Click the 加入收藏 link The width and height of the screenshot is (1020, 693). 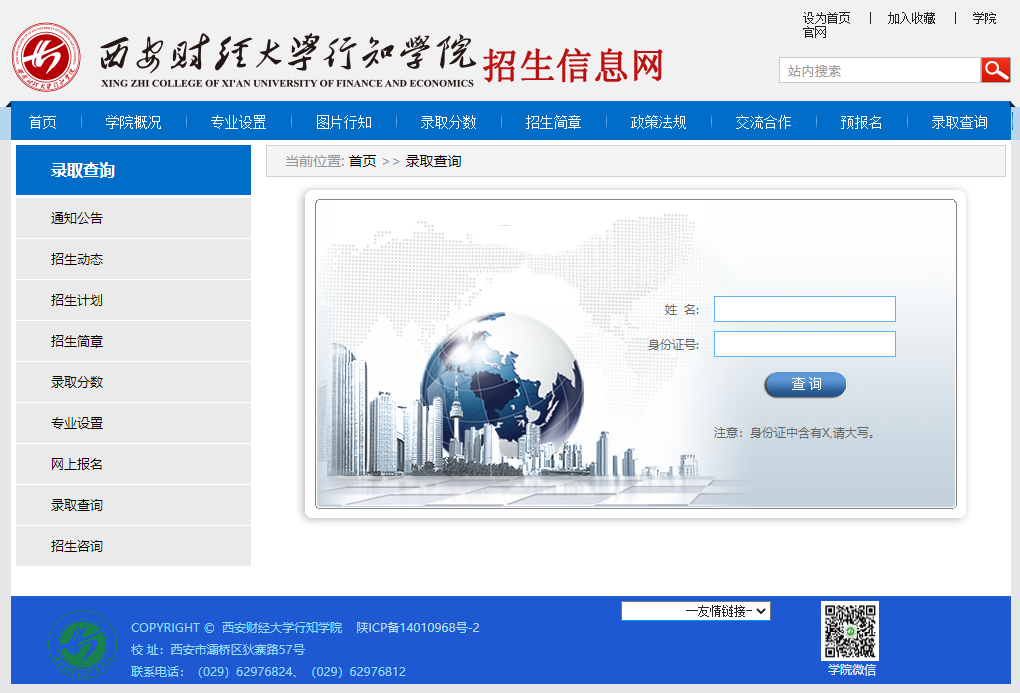pyautogui.click(x=911, y=18)
